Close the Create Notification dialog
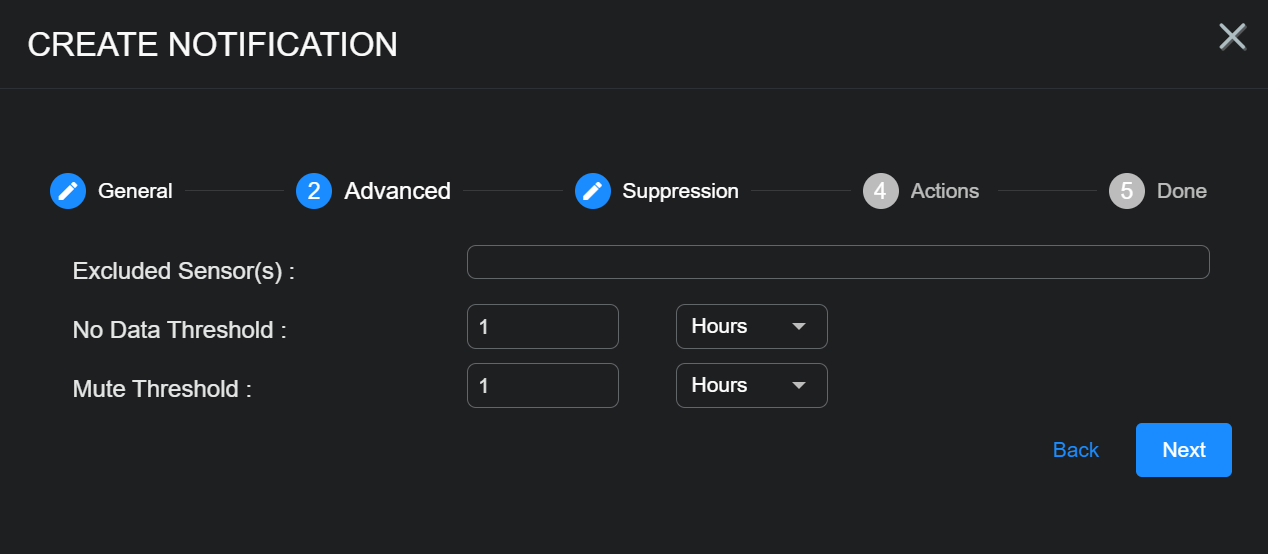Viewport: 1268px width, 554px height. click(x=1232, y=37)
